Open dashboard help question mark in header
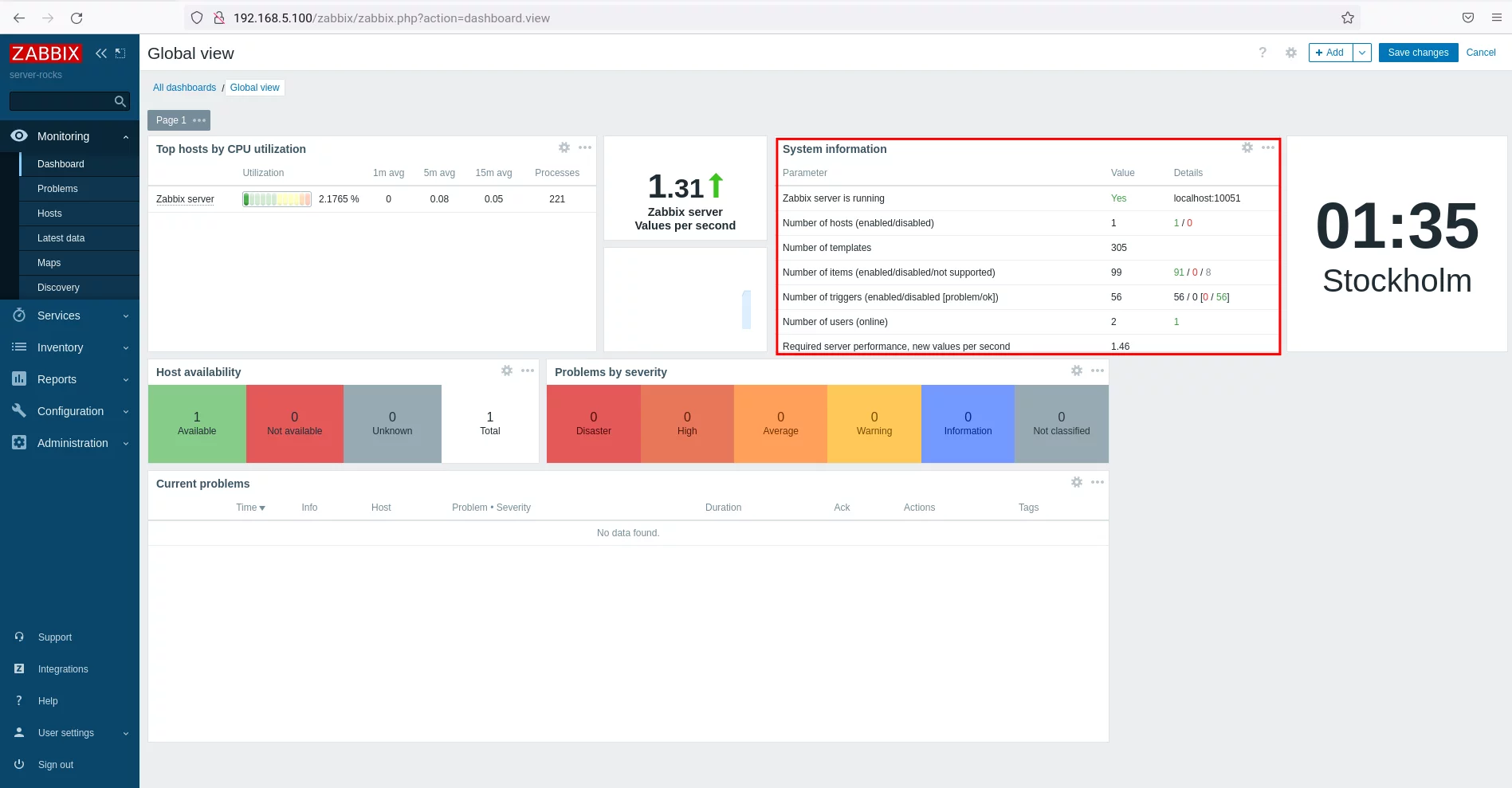Image resolution: width=1512 pixels, height=788 pixels. (x=1263, y=53)
